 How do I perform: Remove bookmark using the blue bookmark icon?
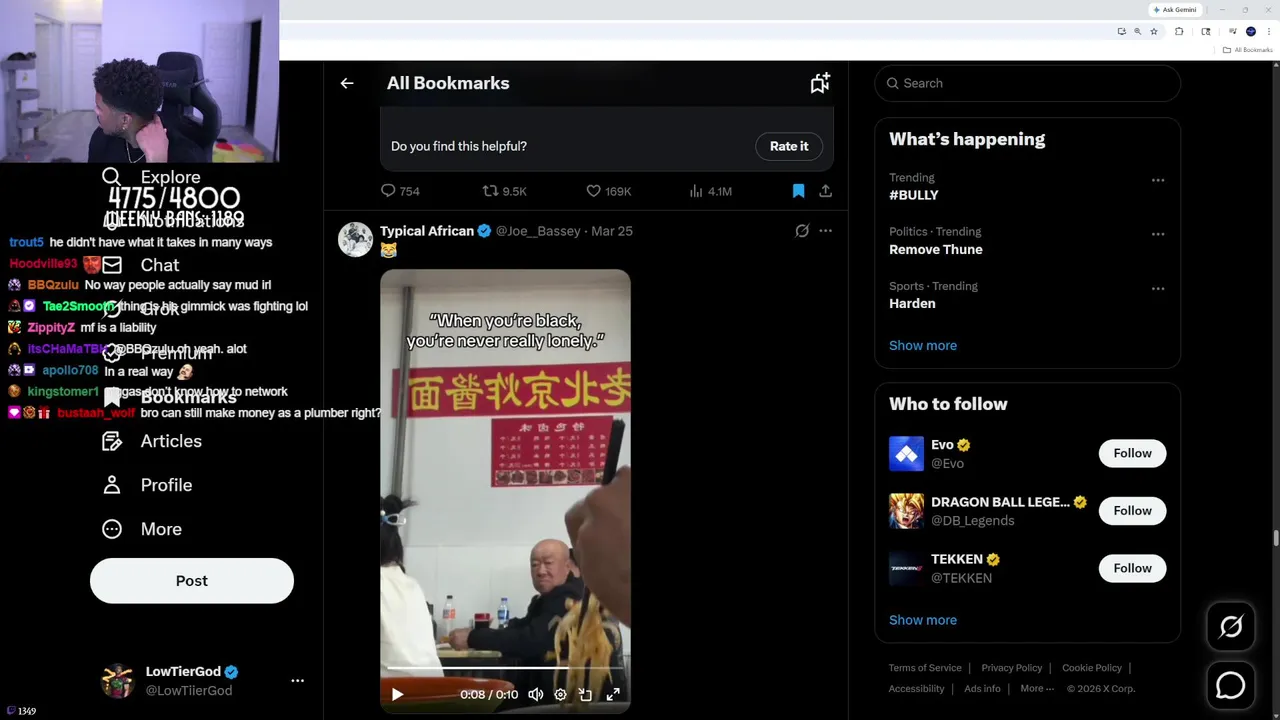[x=798, y=191]
